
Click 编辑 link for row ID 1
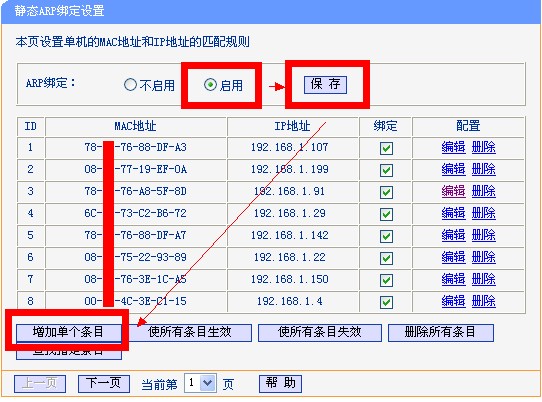(x=453, y=147)
